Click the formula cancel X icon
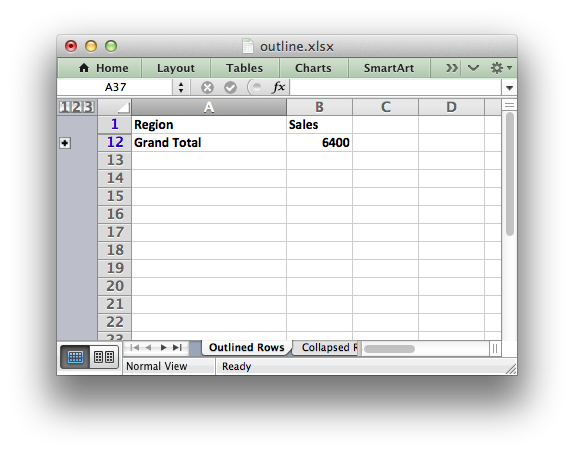Image resolution: width=574 pixels, height=454 pixels. [207, 88]
